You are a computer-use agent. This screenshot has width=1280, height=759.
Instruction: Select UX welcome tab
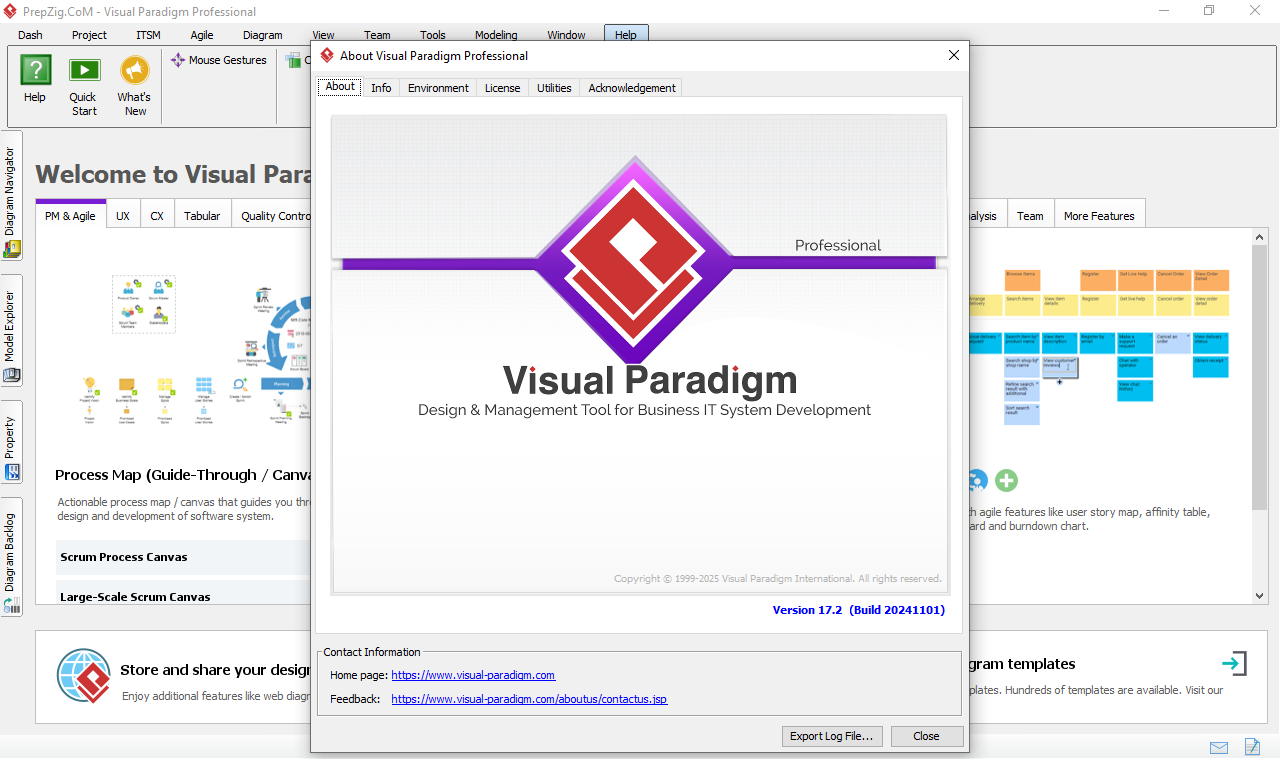tap(123, 215)
